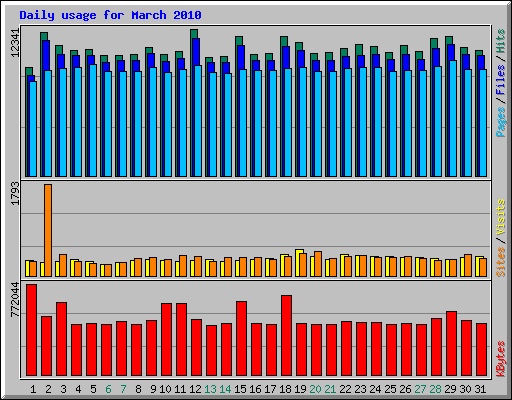Click the Files legend label
This screenshot has height=400, width=512.
click(x=501, y=79)
